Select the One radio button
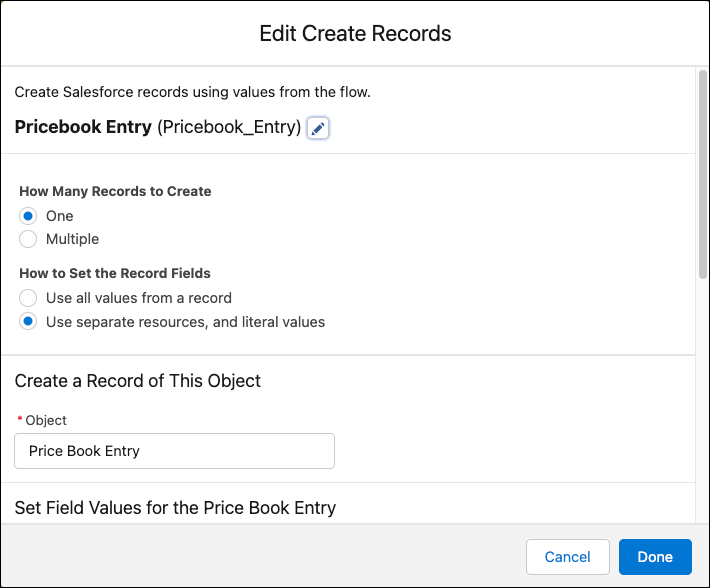 pyautogui.click(x=28, y=216)
